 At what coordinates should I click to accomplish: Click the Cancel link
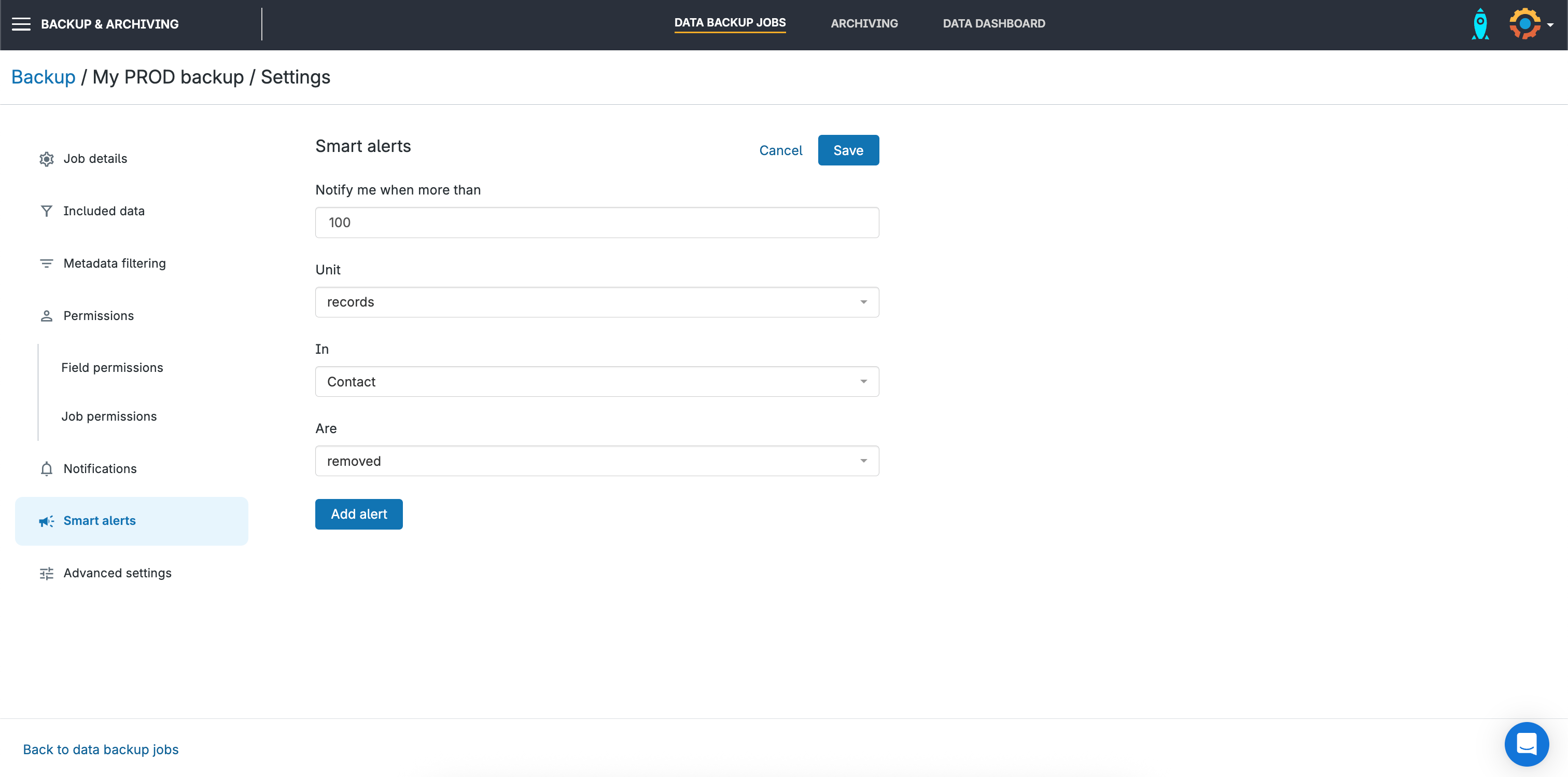[x=780, y=150]
